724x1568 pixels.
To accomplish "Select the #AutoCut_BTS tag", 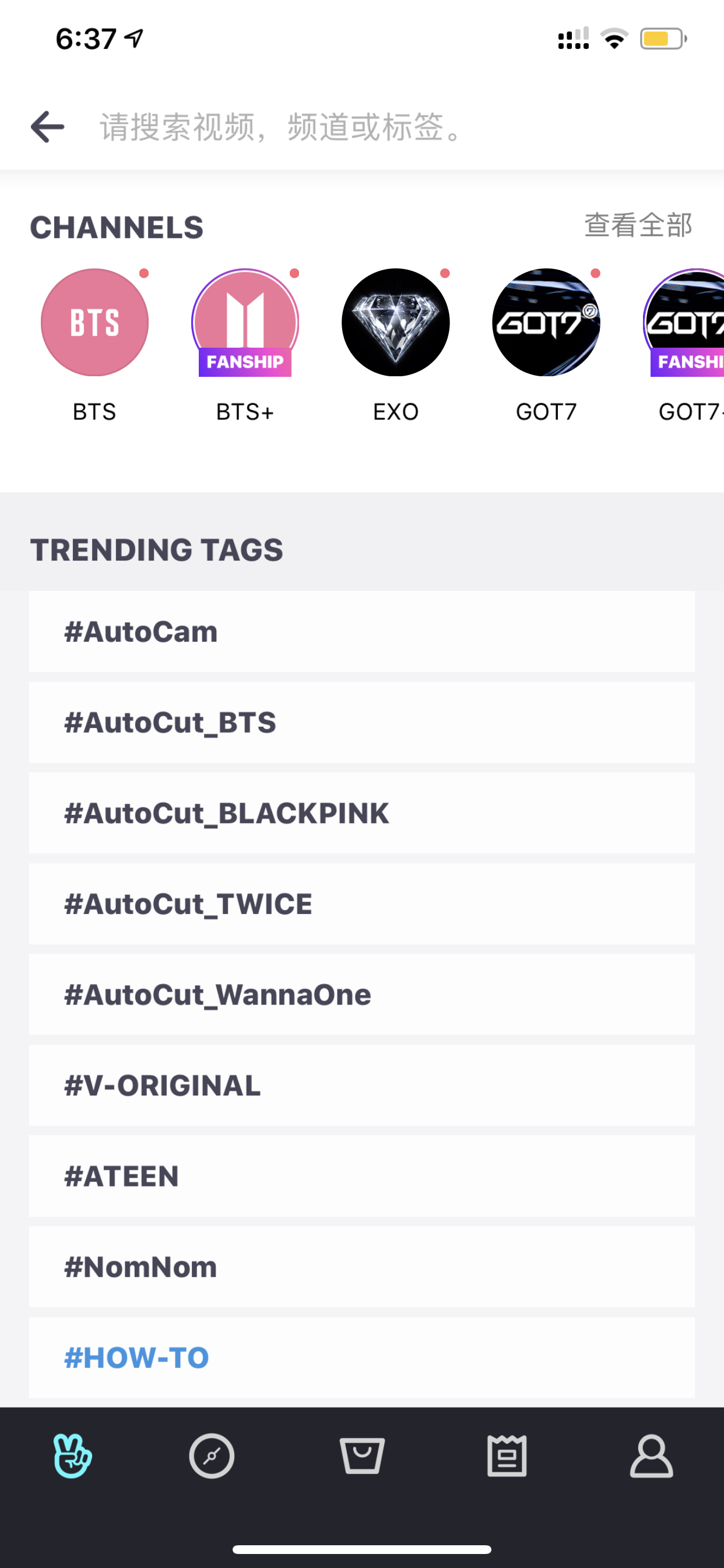I will pos(362,722).
